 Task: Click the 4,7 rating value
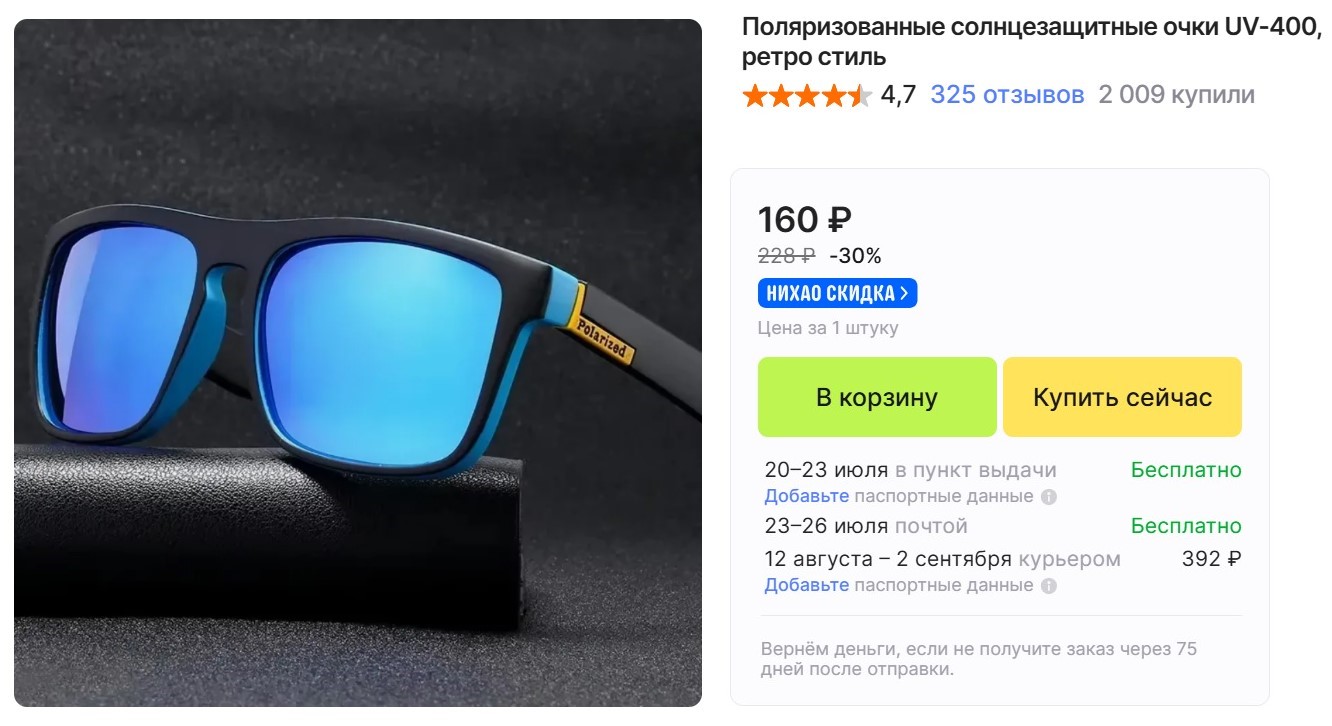click(x=898, y=95)
